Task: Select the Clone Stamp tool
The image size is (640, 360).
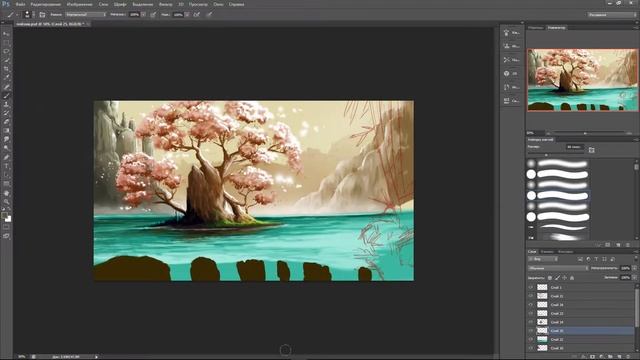Action: tap(6, 104)
